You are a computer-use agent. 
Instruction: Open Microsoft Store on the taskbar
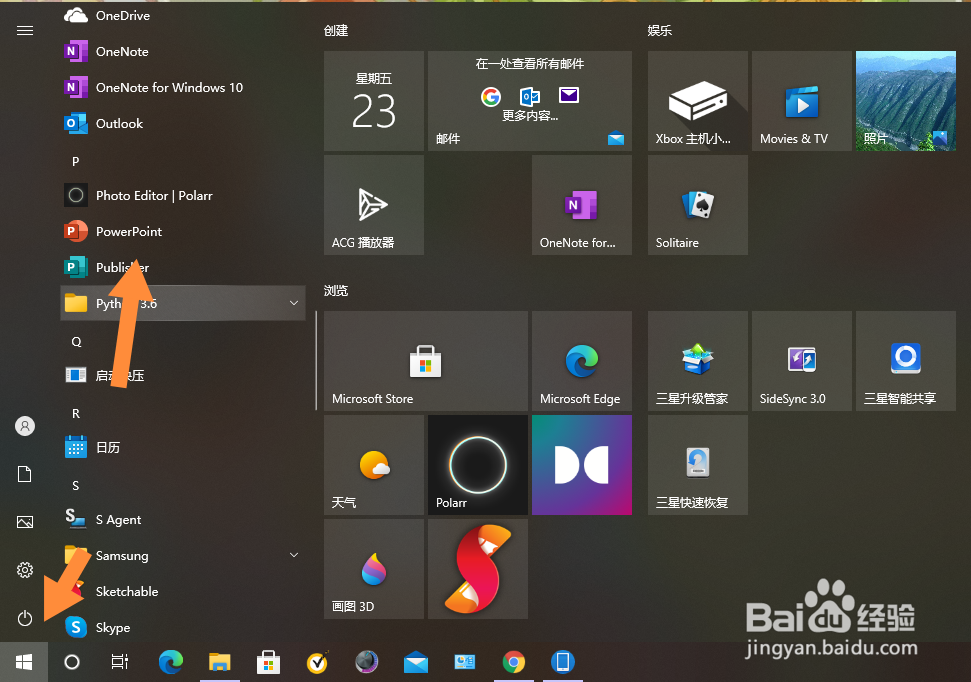[269, 662]
